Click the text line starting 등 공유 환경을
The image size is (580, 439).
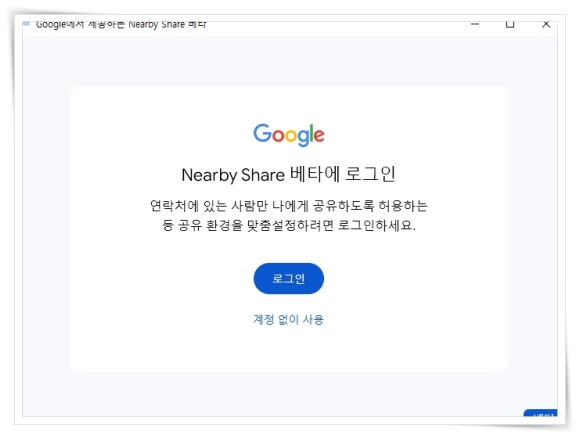(289, 225)
